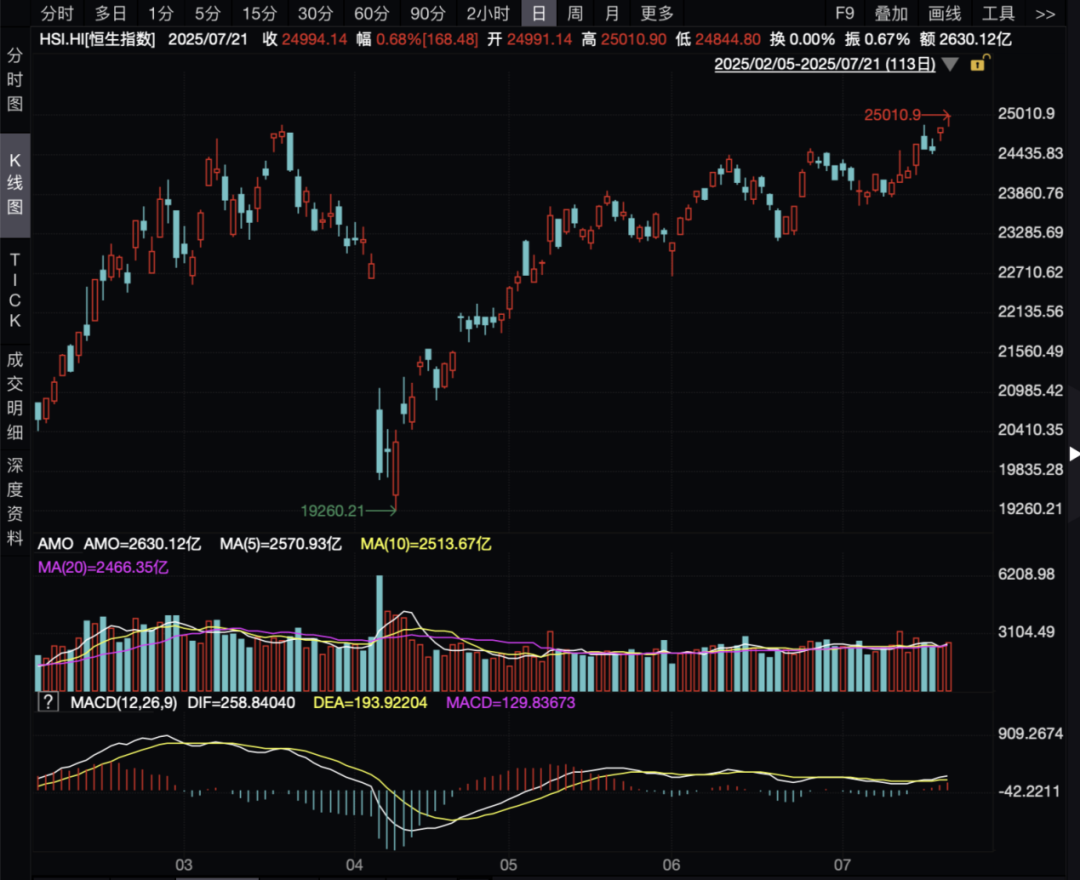
Task: Click the date range 2025/02/05-2025/07/21 link
Action: click(825, 64)
